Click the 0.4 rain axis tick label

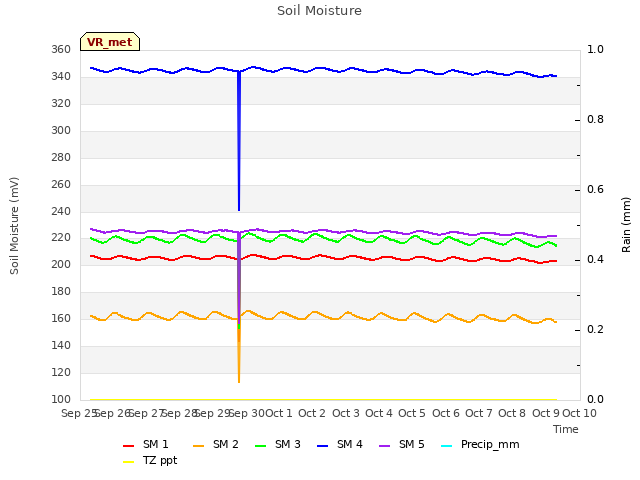tap(595, 260)
